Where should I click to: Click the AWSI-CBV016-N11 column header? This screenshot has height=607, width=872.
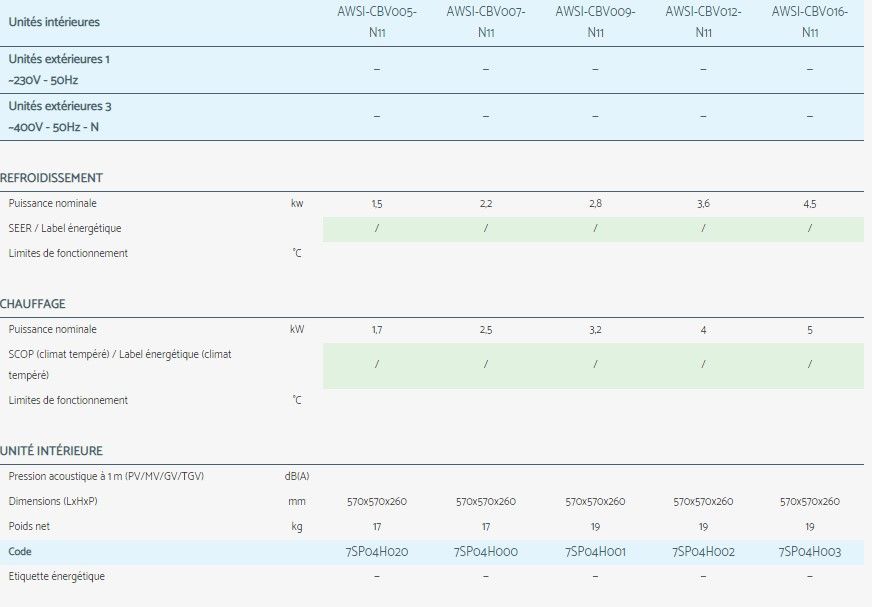810,21
